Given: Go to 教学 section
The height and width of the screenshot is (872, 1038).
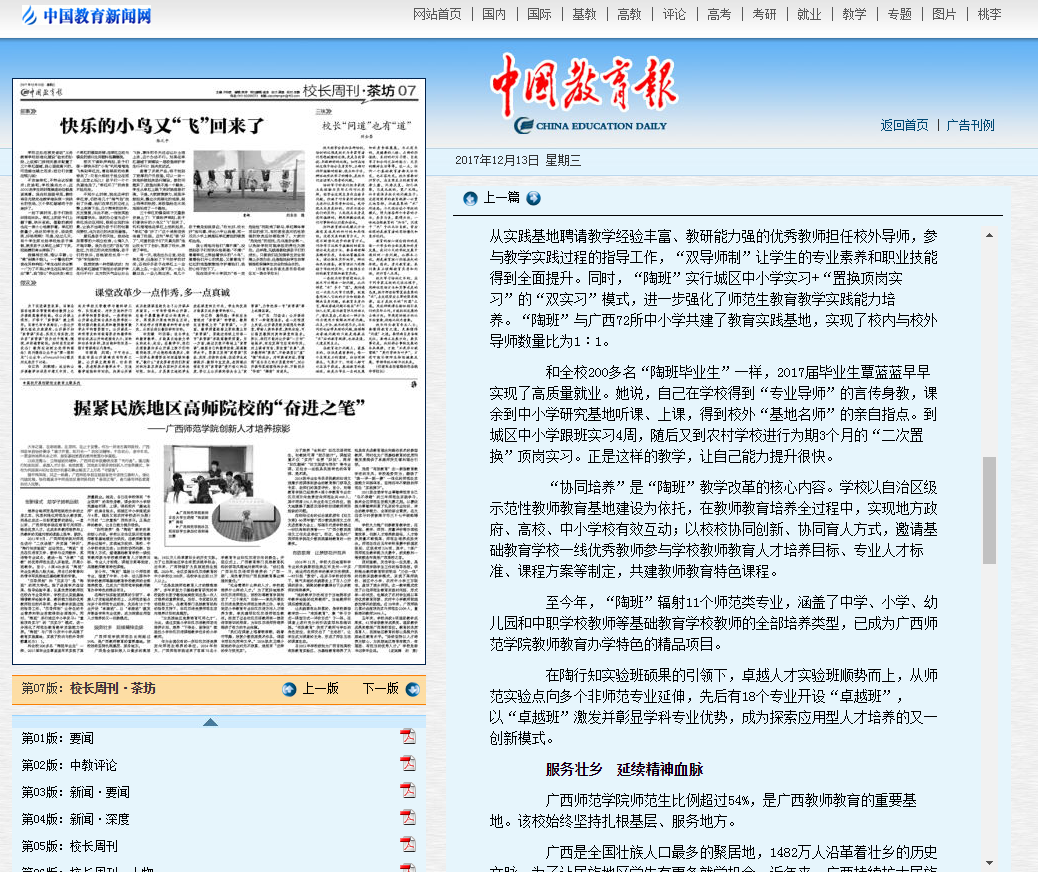Looking at the screenshot, I should [x=854, y=15].
